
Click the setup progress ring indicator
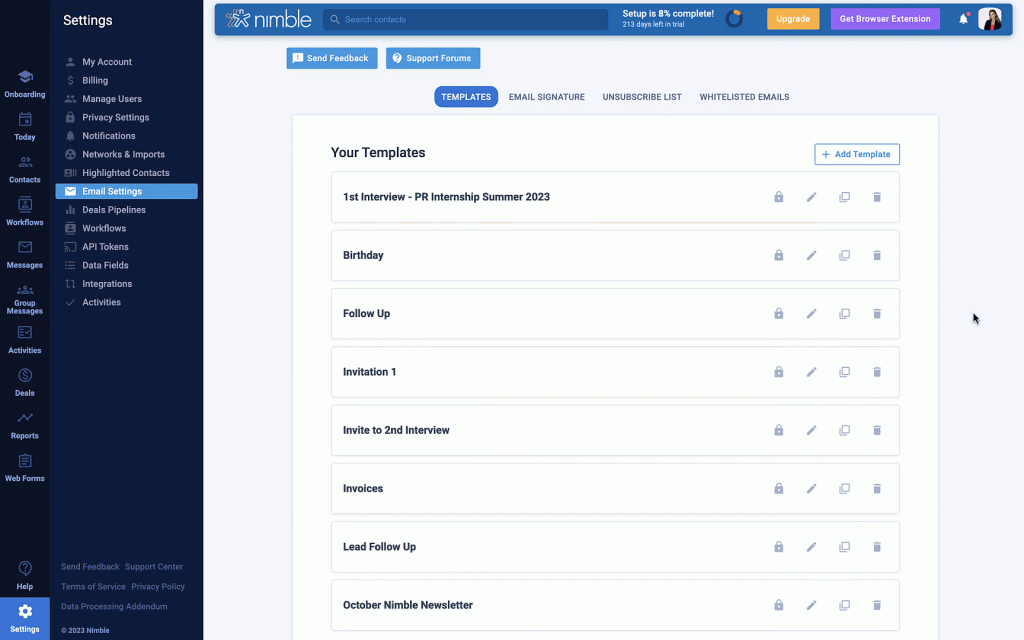point(734,19)
